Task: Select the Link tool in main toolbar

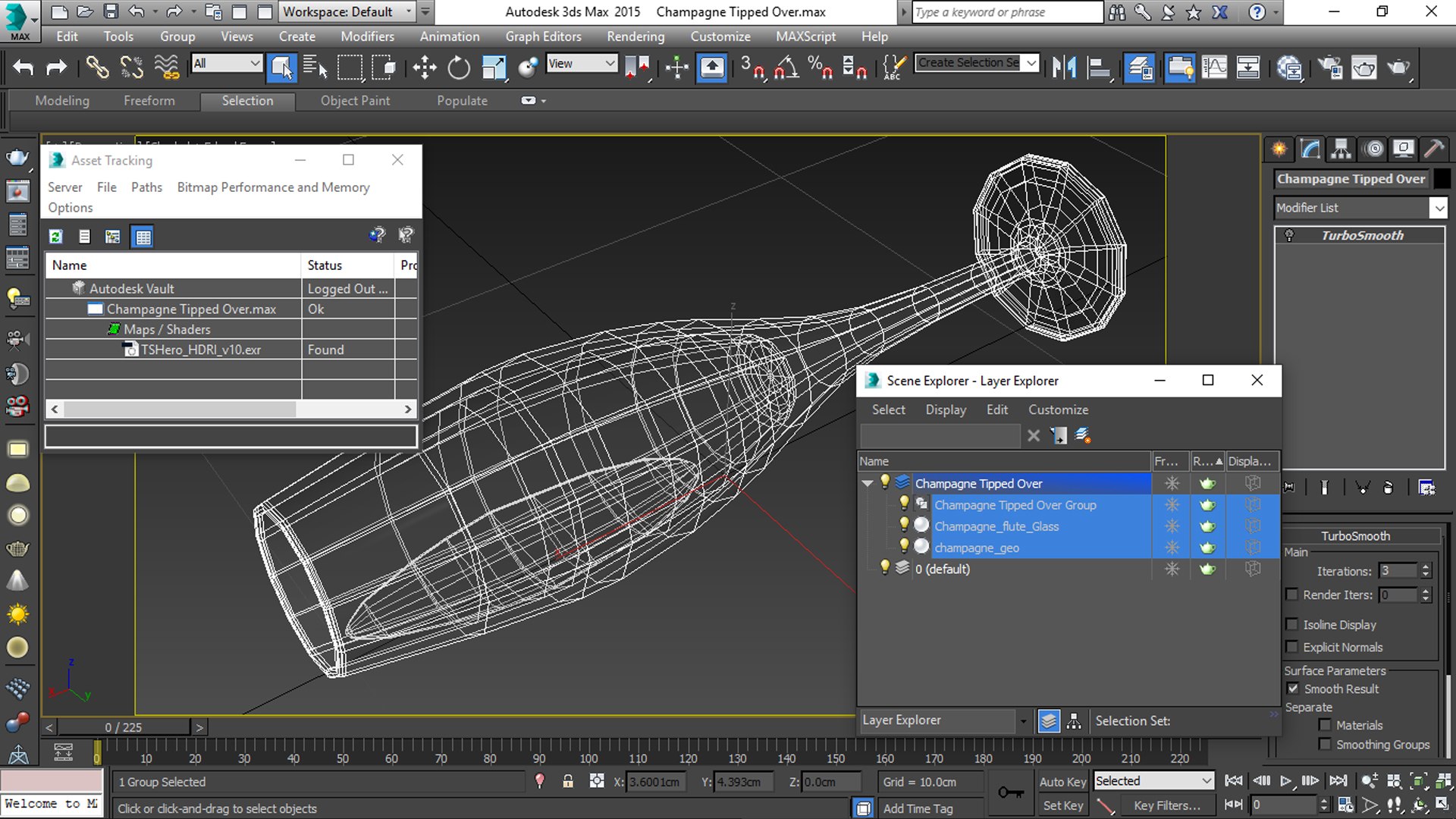Action: point(97,67)
